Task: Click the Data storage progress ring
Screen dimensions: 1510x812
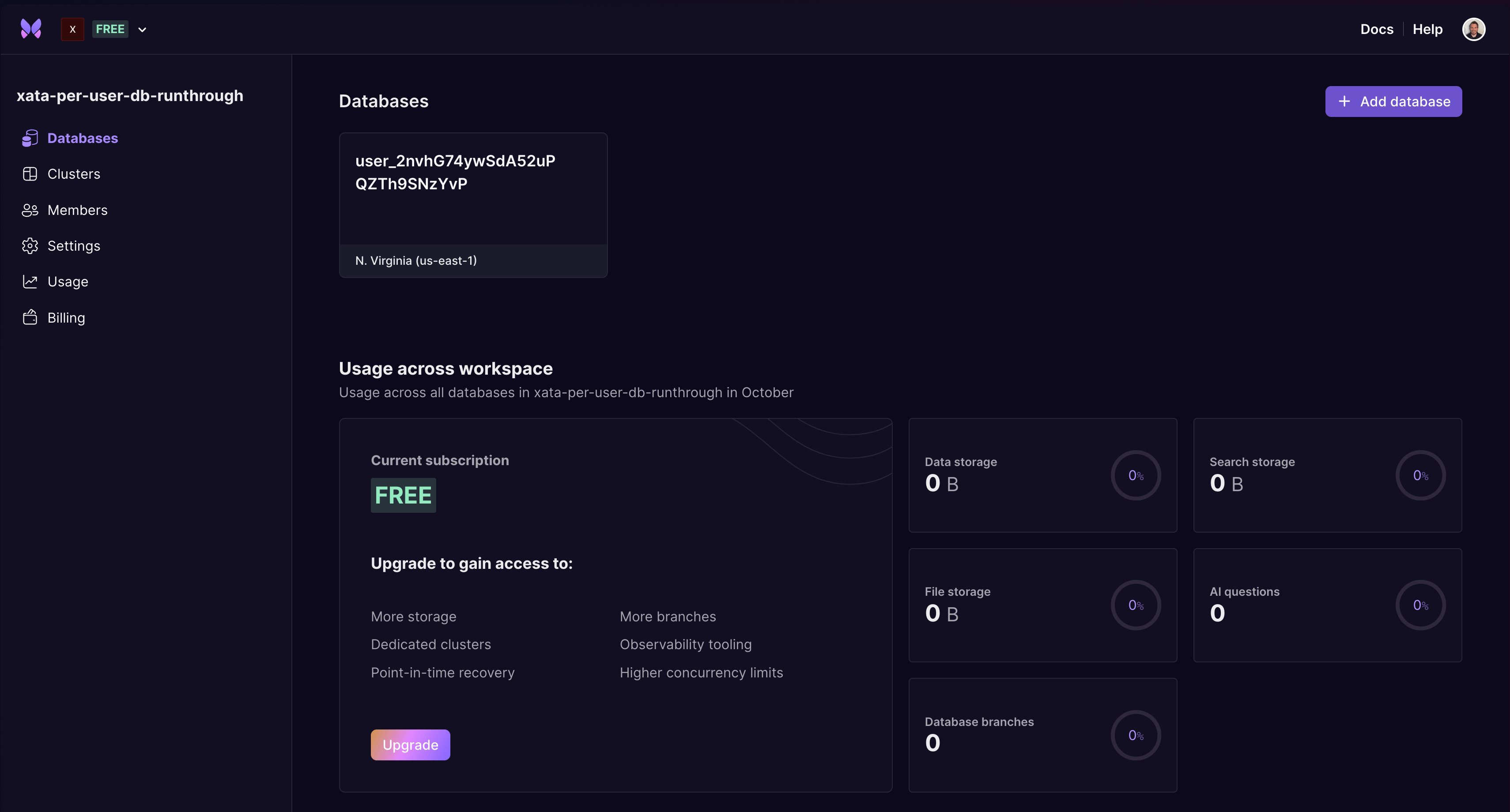Action: [x=1136, y=475]
